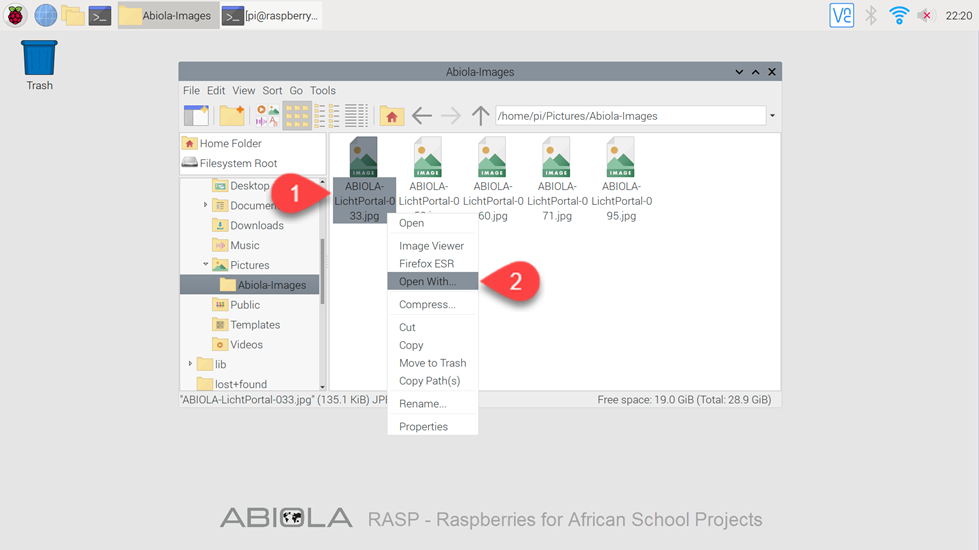This screenshot has width=979, height=550.
Task: Go to home folder toolbar icon
Action: click(x=392, y=116)
